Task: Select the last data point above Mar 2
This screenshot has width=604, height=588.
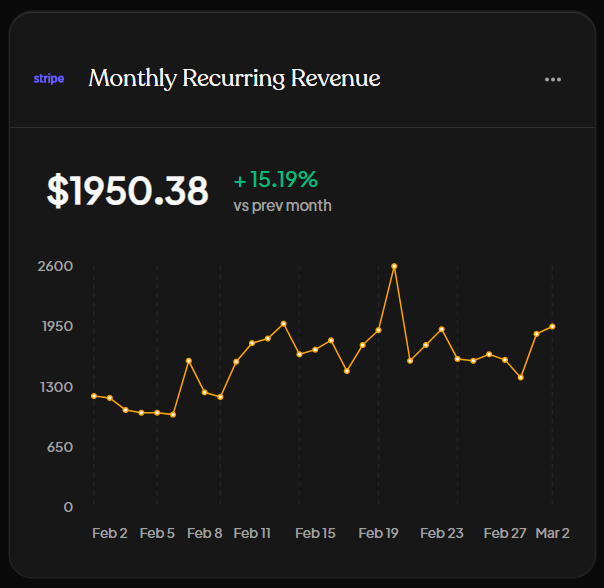Action: [552, 327]
